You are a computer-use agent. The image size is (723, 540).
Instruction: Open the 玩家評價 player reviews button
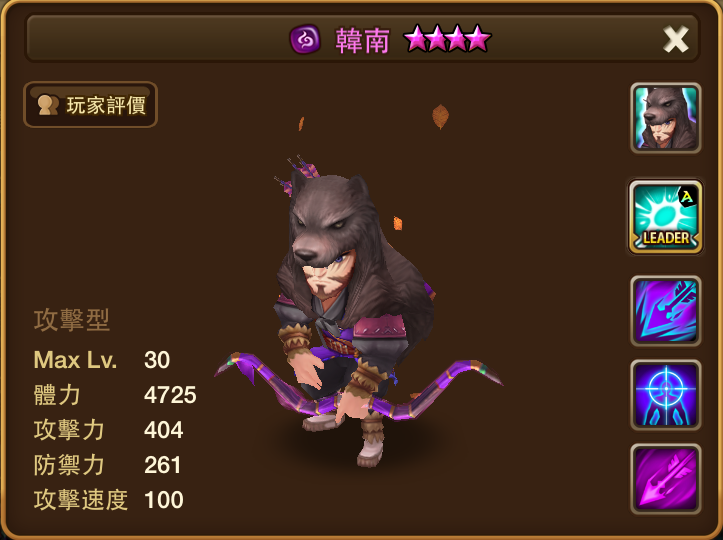[90, 105]
